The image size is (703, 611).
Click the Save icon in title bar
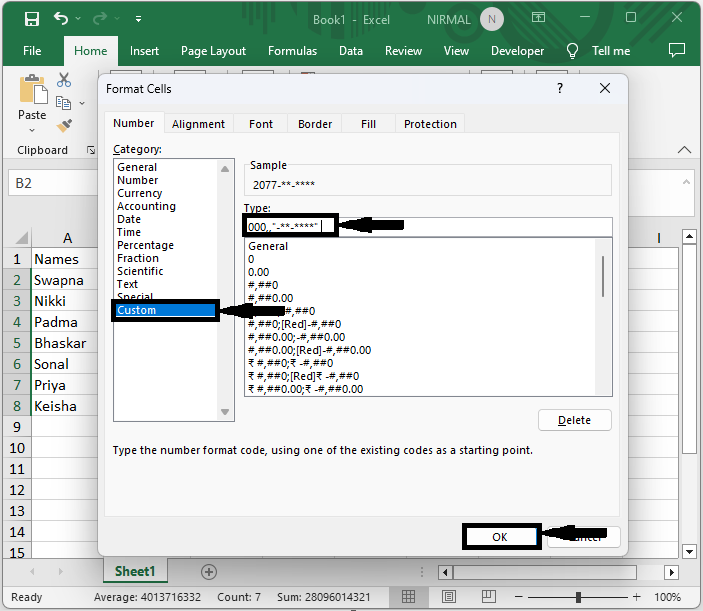coord(31,19)
